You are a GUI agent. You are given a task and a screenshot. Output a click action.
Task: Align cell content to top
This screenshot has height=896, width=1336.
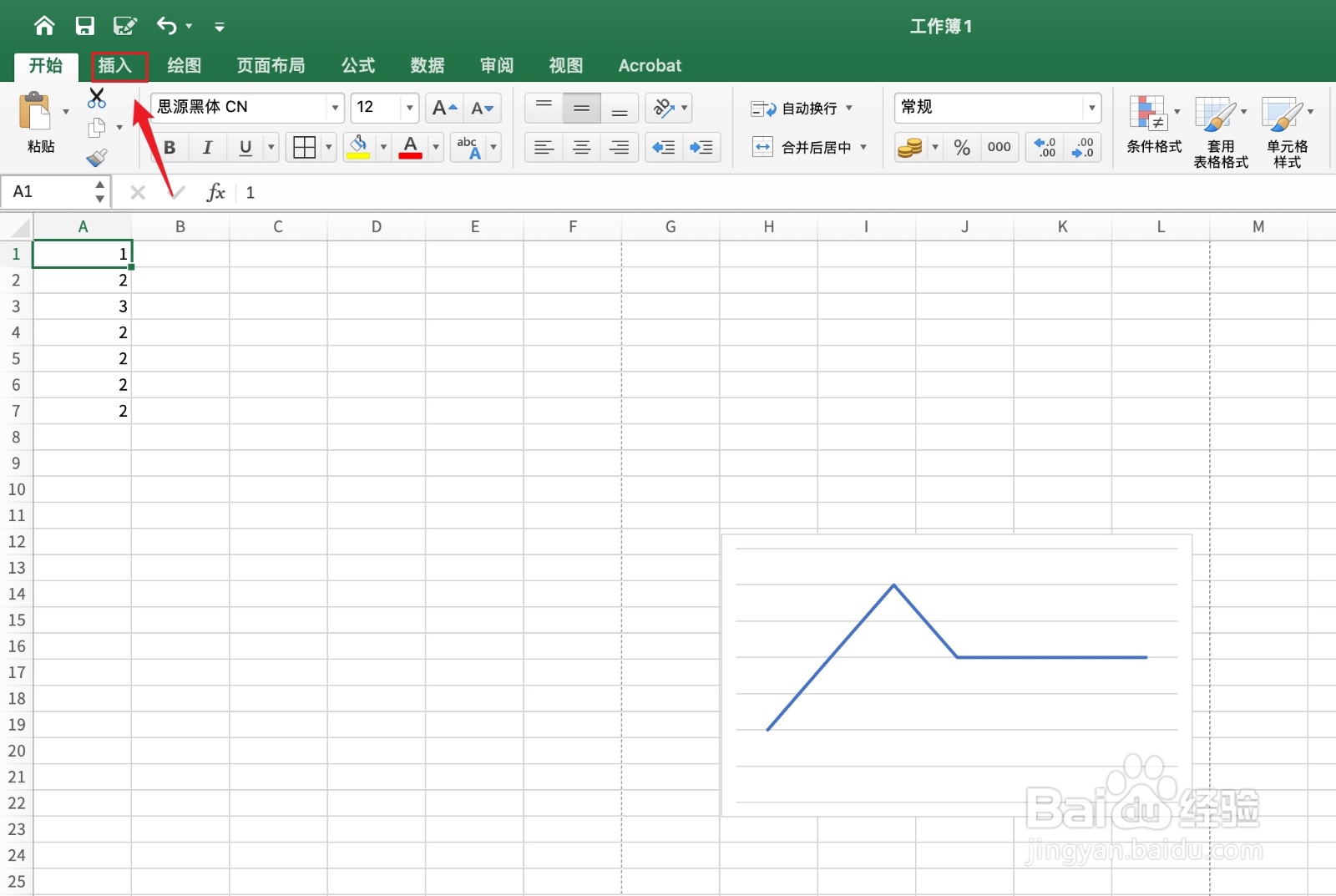(x=544, y=108)
